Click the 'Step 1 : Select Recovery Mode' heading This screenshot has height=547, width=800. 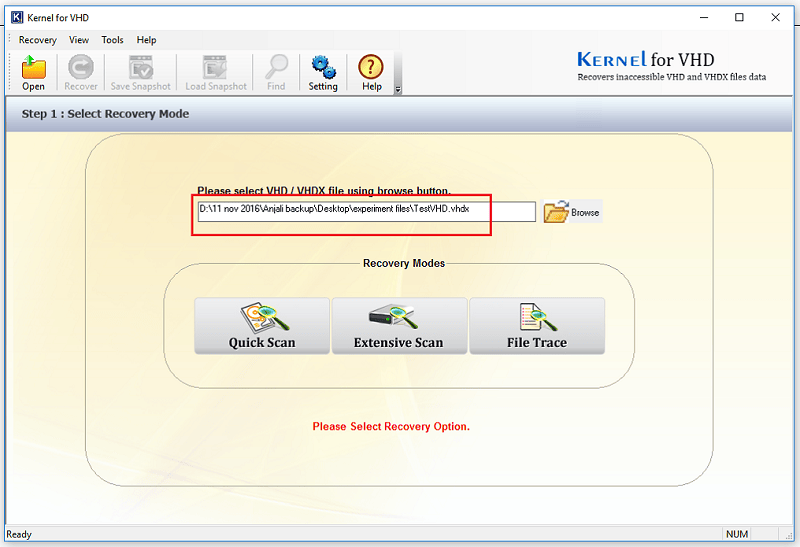pyautogui.click(x=105, y=114)
